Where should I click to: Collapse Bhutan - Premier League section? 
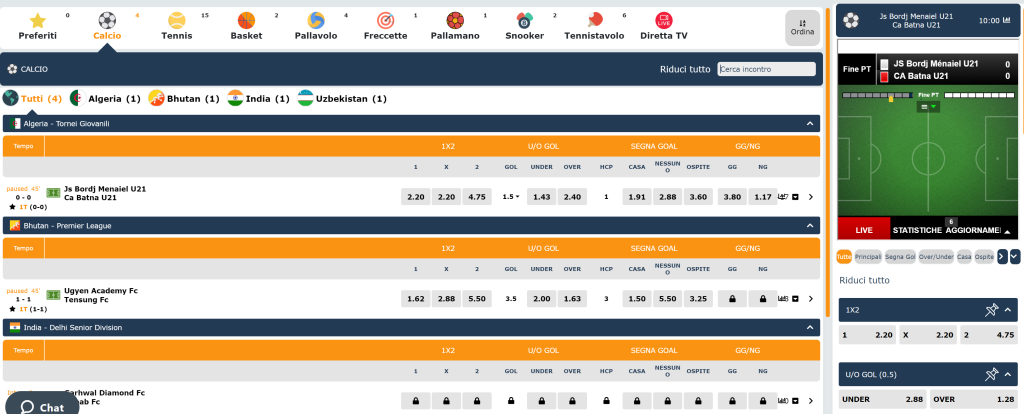pos(810,225)
